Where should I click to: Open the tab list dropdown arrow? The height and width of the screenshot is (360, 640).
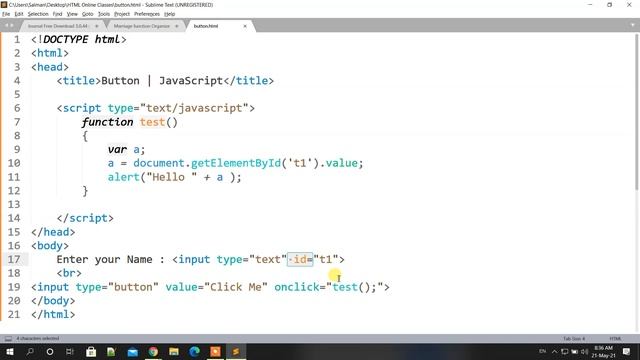pyautogui.click(x=633, y=25)
